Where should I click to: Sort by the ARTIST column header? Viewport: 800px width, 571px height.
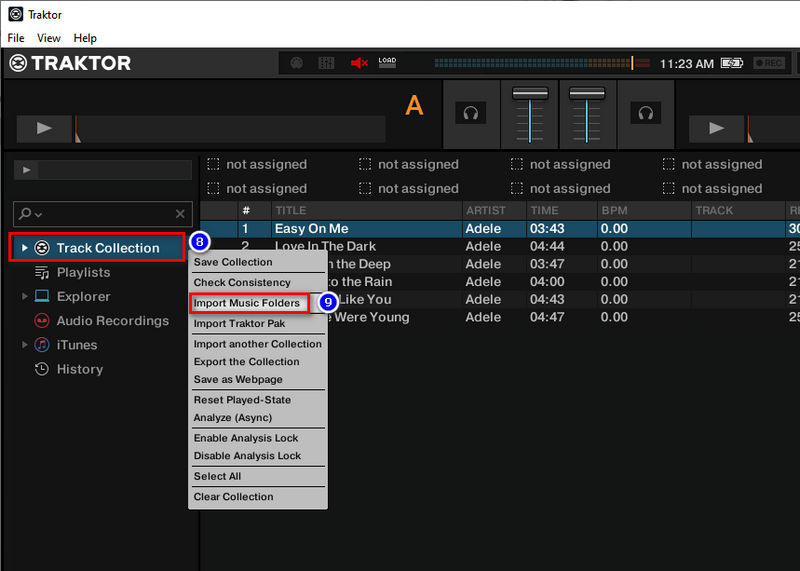click(x=494, y=210)
